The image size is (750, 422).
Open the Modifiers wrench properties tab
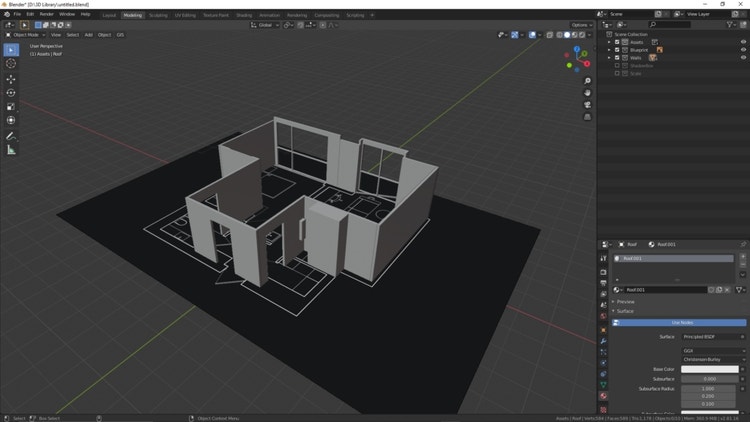click(x=604, y=340)
